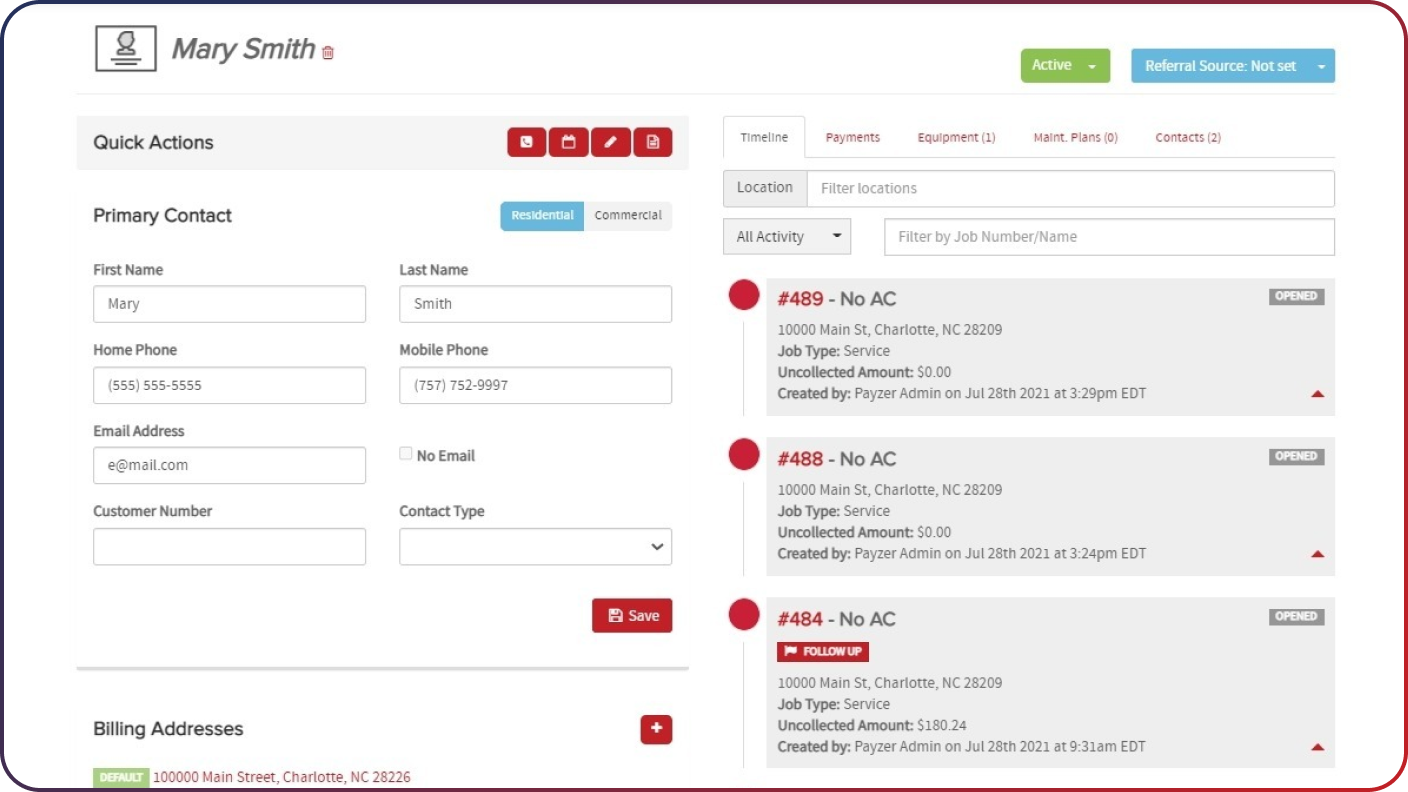Open job #484 link
1408x792 pixels.
pyautogui.click(x=800, y=619)
